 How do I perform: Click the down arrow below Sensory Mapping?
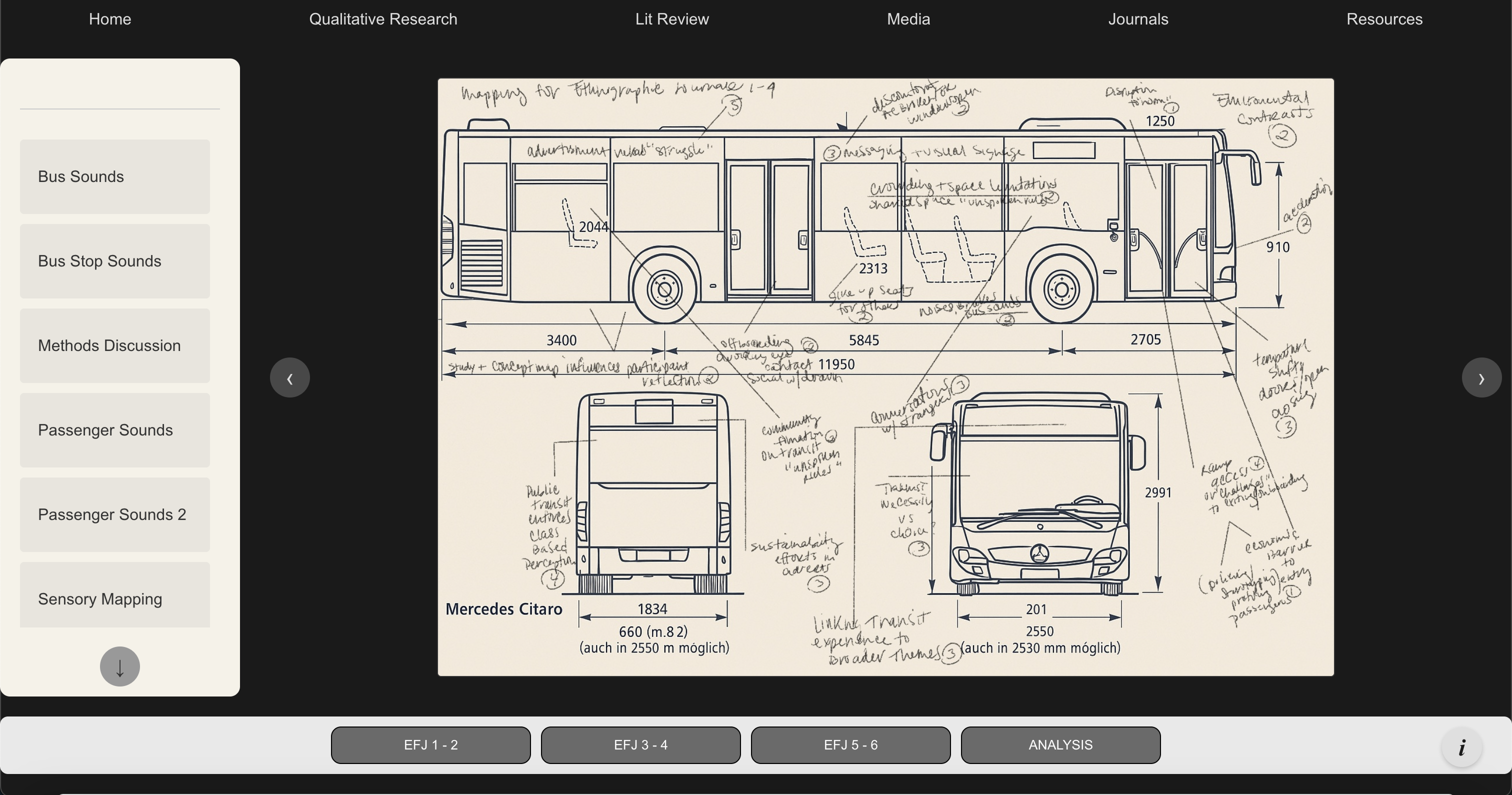pyautogui.click(x=119, y=666)
